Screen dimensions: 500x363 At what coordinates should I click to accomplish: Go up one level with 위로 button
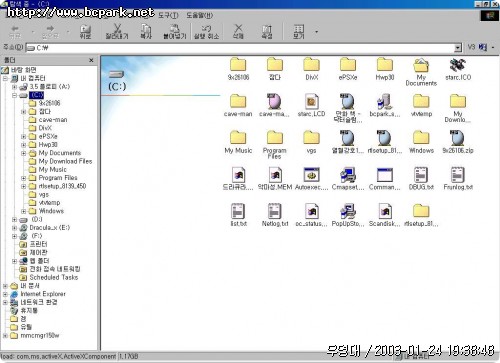85,31
